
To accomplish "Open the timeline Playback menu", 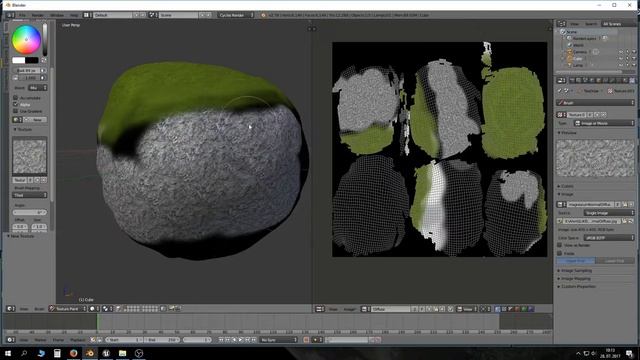I will pyautogui.click(x=78, y=340).
